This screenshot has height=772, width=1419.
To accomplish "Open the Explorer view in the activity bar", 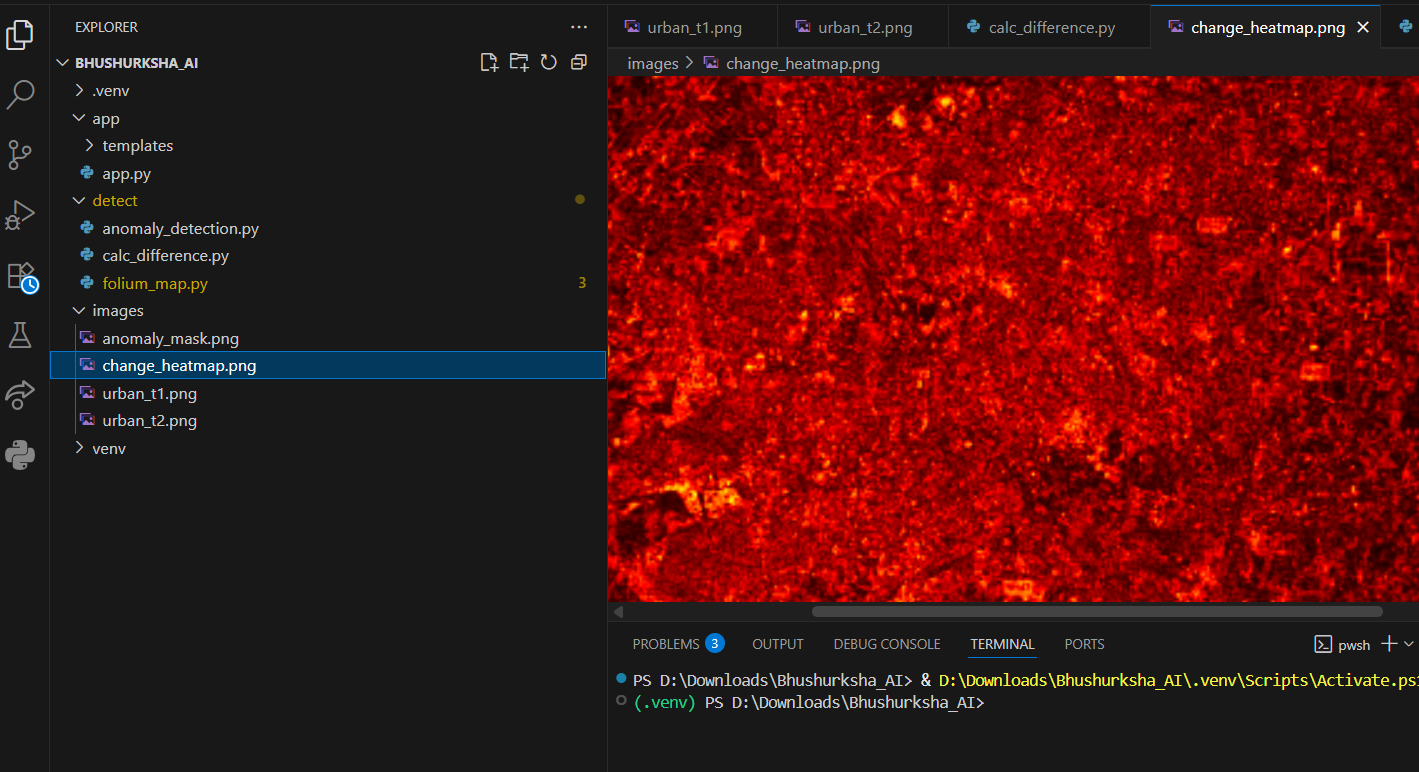I will pos(20,35).
